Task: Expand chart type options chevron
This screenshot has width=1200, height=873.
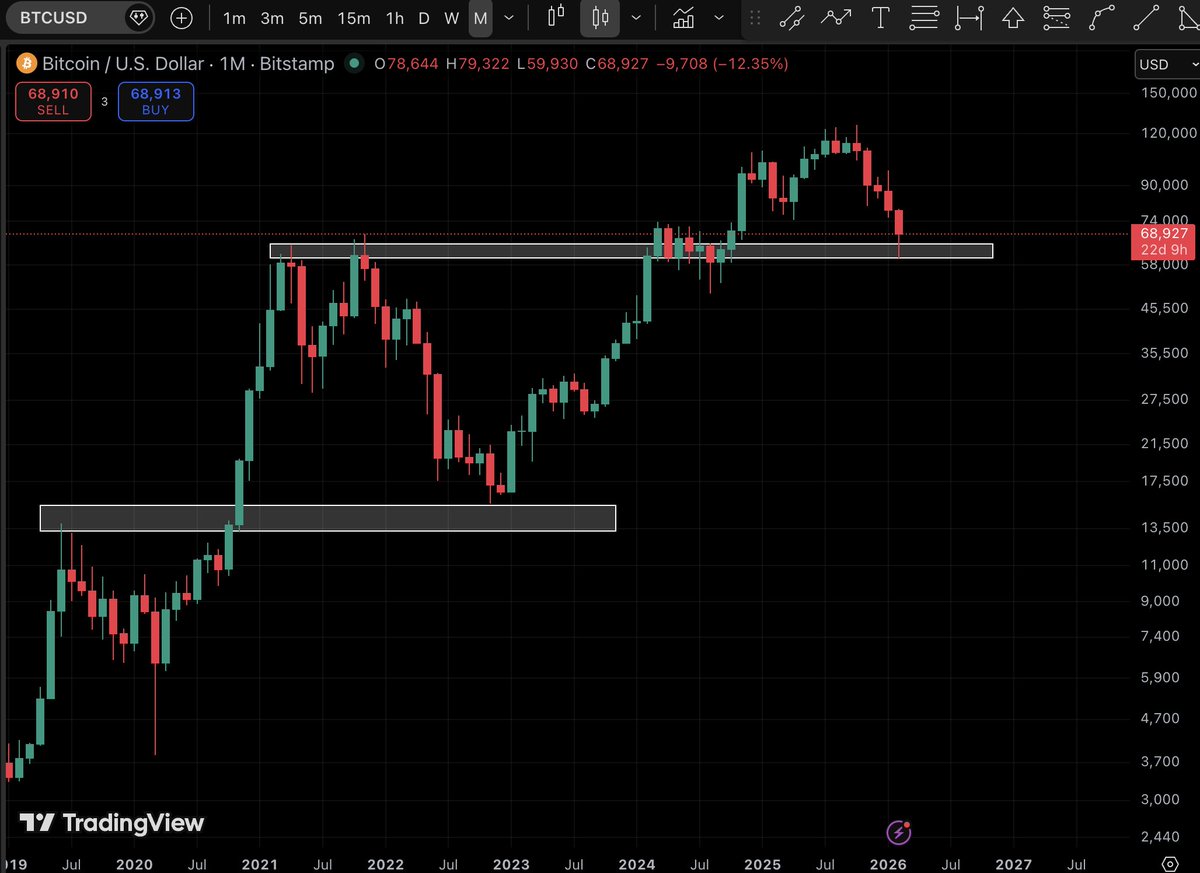Action: click(636, 18)
